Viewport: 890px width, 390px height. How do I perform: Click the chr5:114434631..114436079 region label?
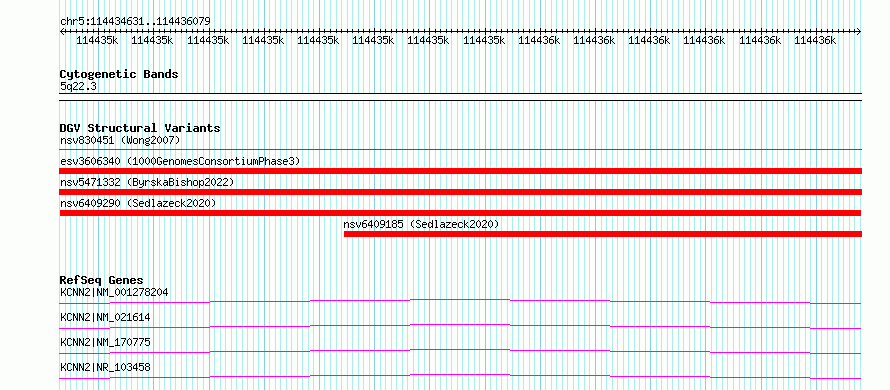click(x=135, y=21)
